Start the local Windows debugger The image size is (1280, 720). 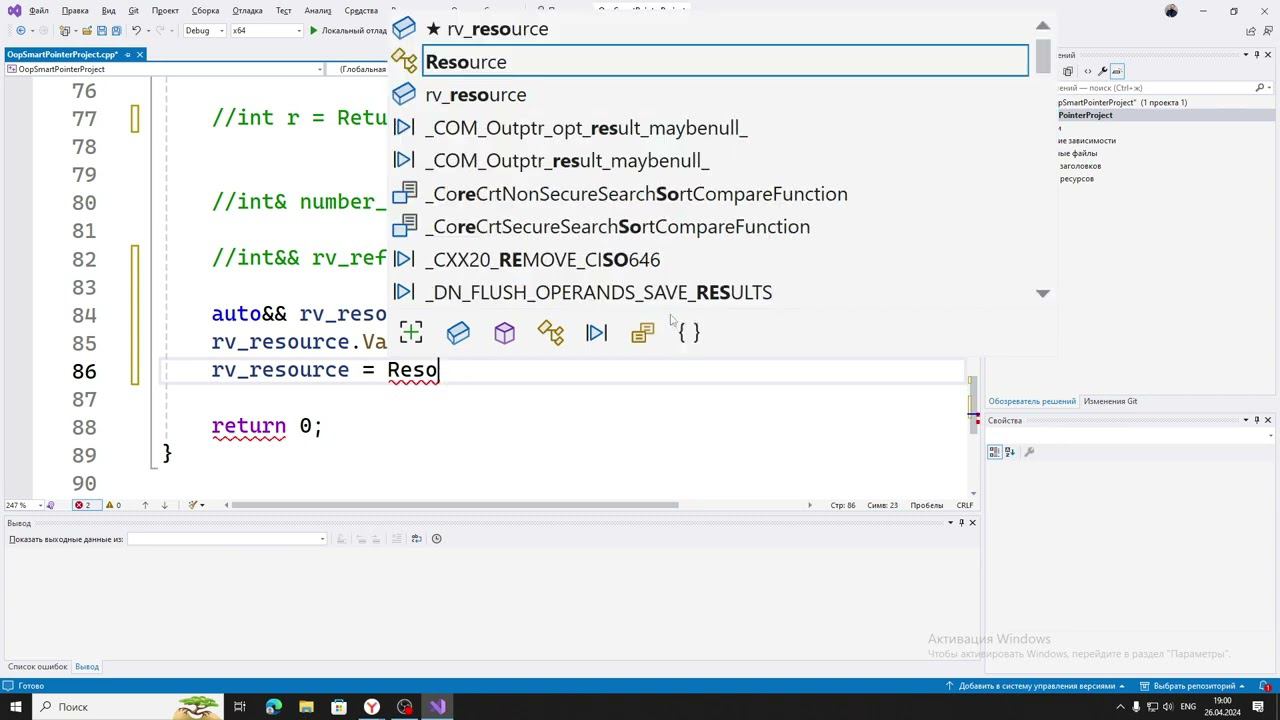pos(349,31)
